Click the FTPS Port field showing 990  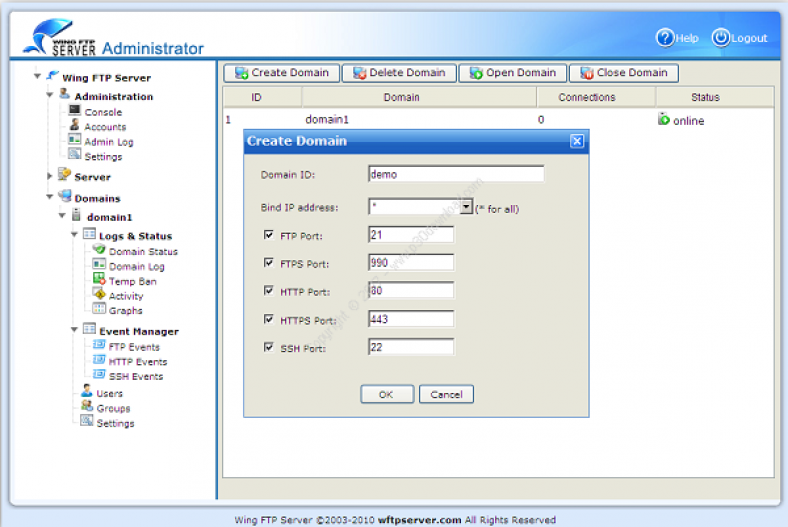(411, 263)
